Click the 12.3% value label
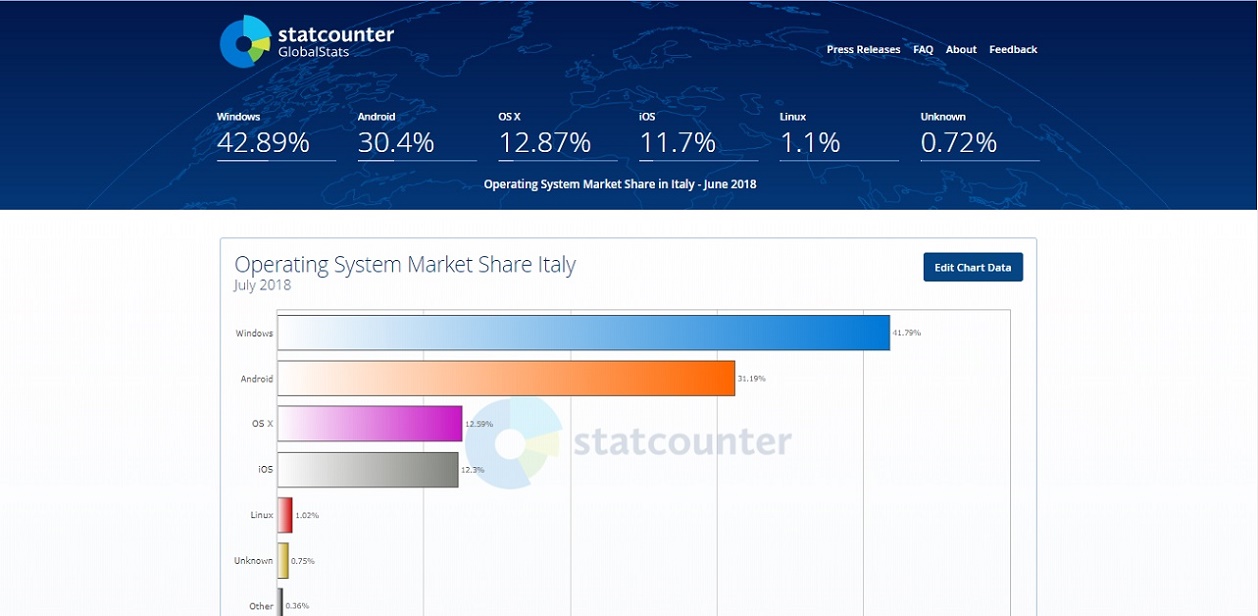 (x=473, y=470)
